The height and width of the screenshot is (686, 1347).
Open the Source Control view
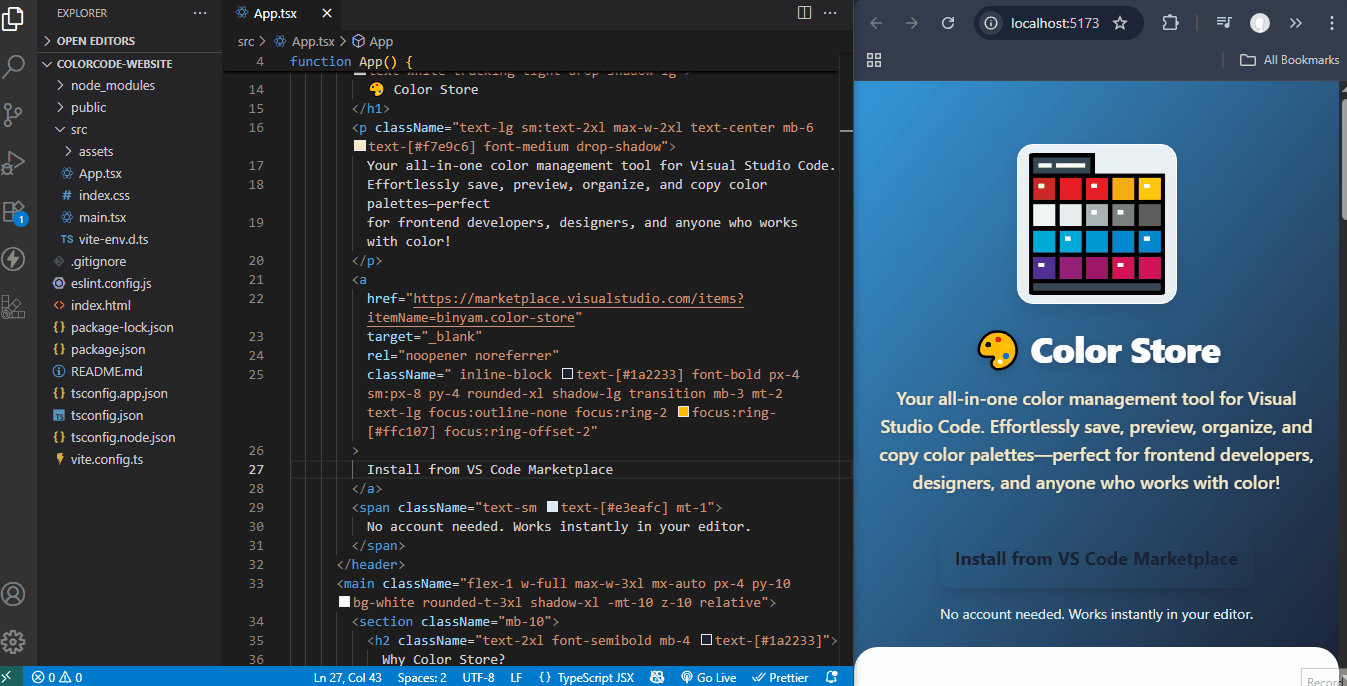(13, 114)
